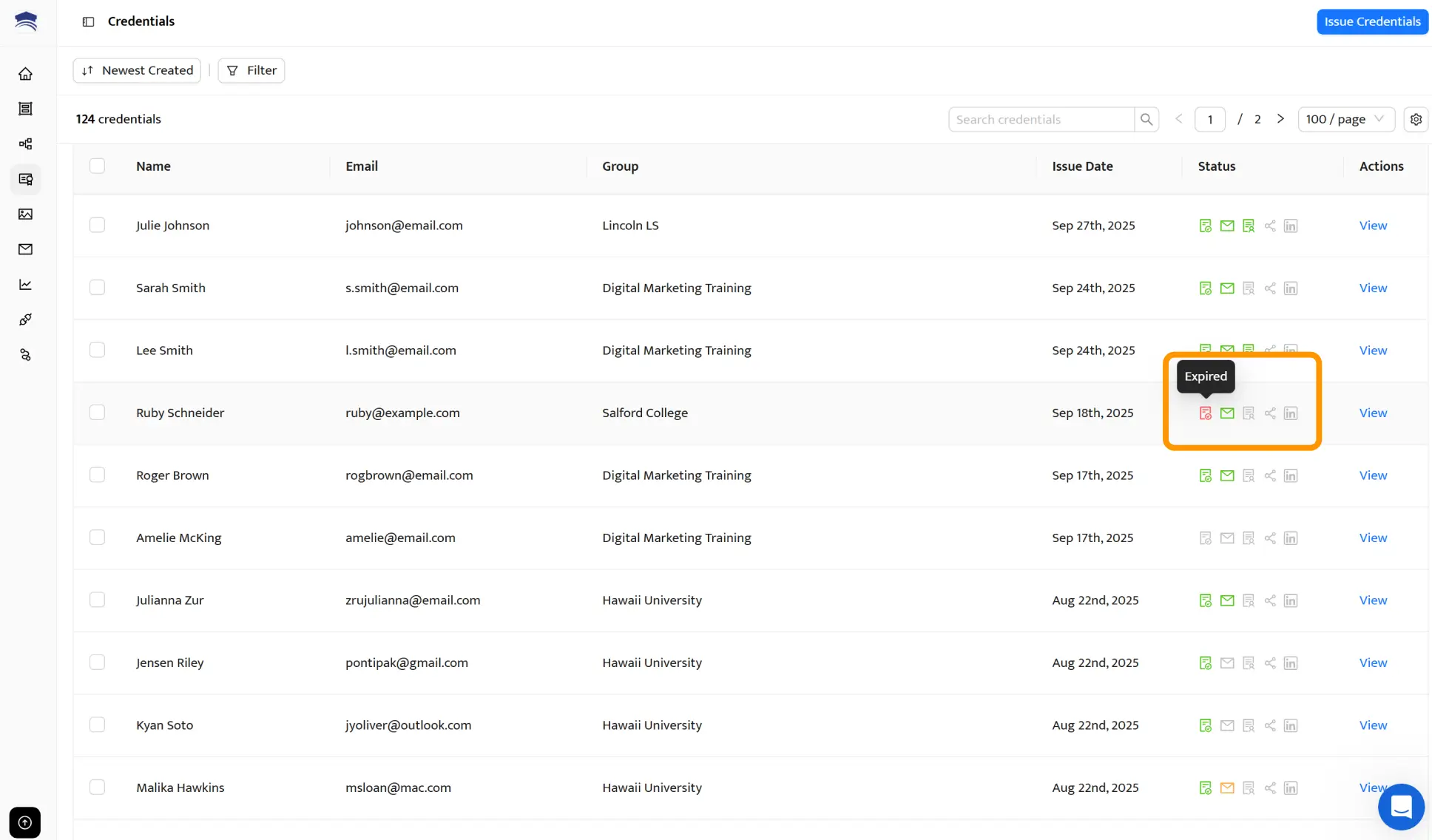Open the Filter options

(251, 70)
